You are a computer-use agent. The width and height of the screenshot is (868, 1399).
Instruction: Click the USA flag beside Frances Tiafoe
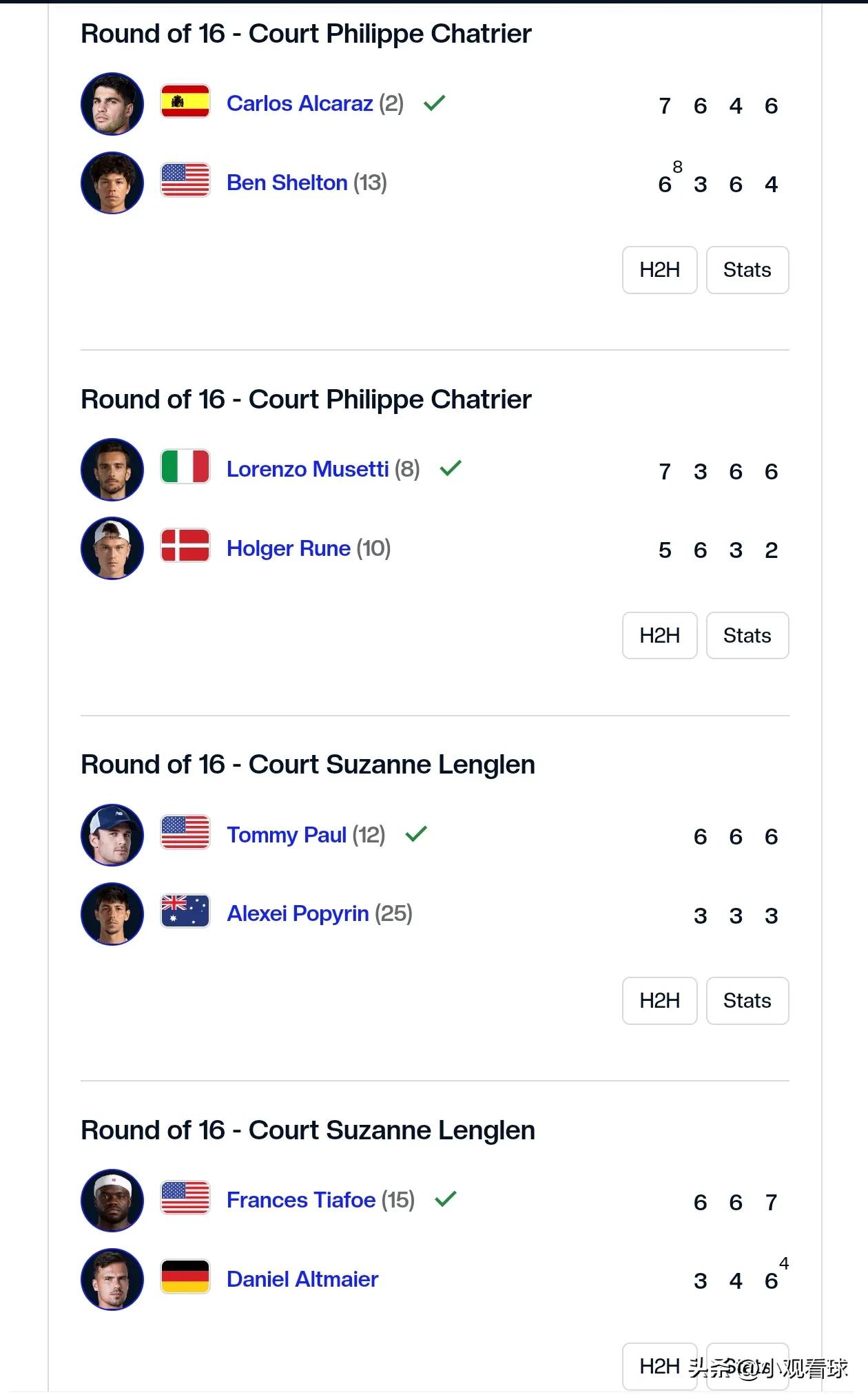tap(185, 1198)
